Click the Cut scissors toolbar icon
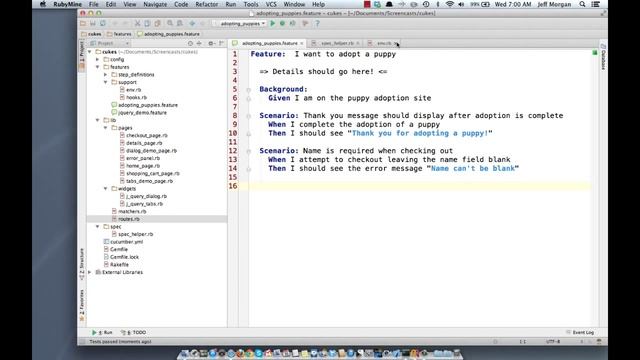Viewport: 640px width, 360px height. point(138,24)
